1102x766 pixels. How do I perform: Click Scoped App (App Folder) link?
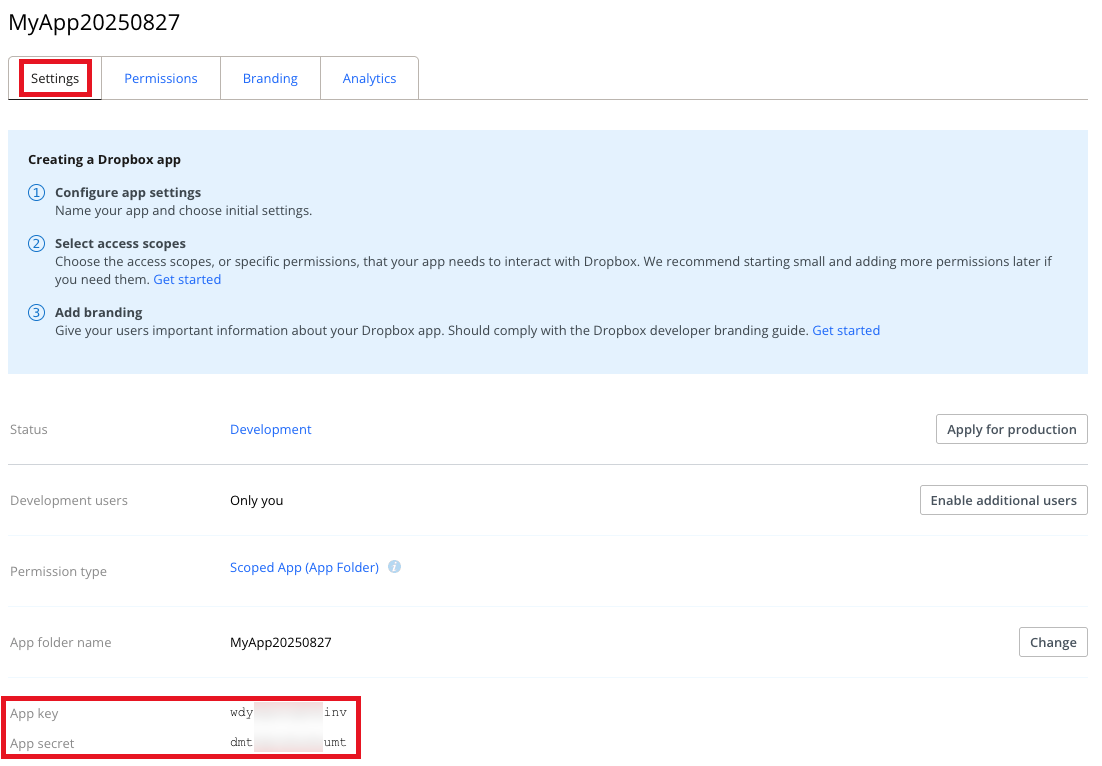coord(305,567)
